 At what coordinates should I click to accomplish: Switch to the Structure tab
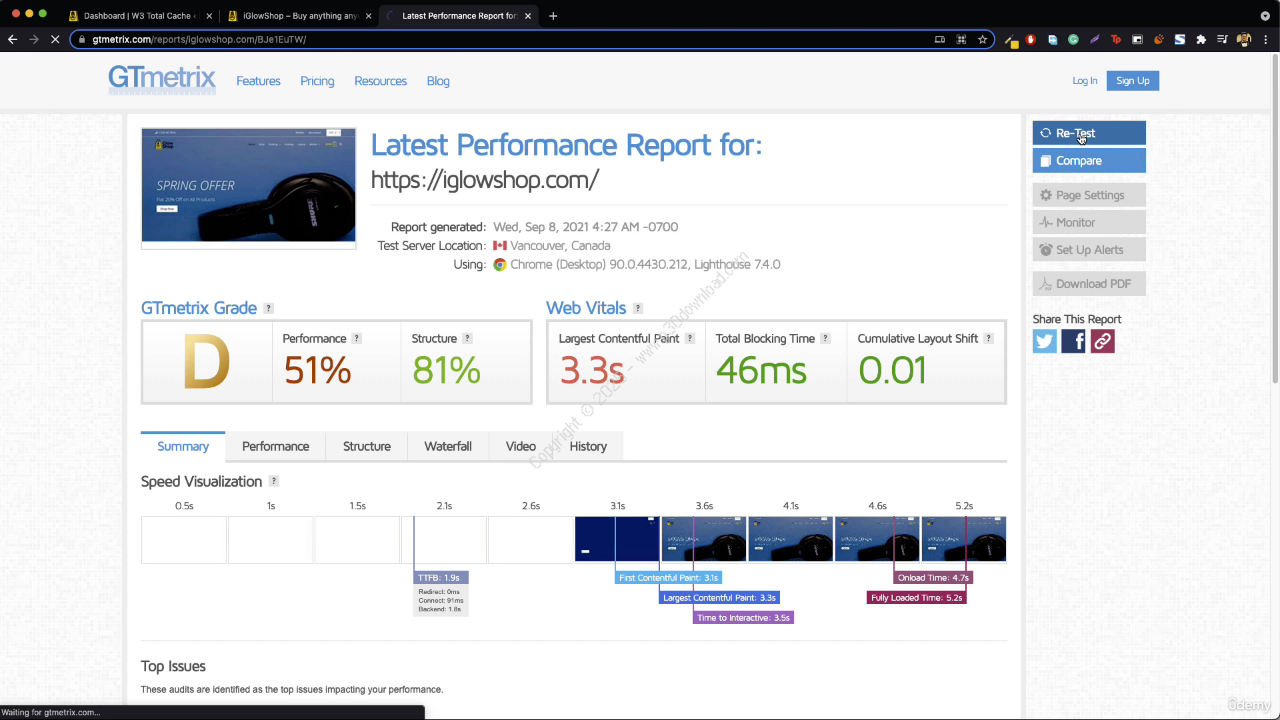(x=367, y=446)
